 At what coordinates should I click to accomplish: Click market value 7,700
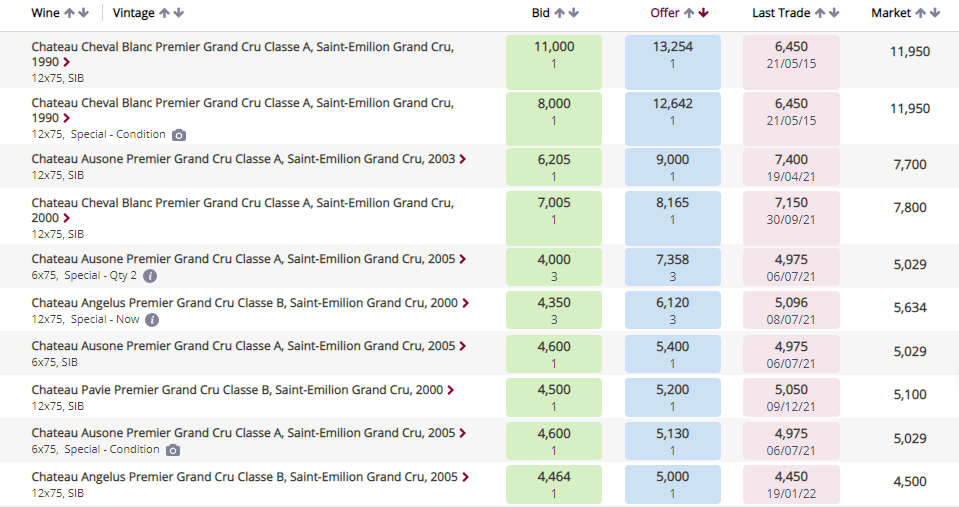click(910, 165)
